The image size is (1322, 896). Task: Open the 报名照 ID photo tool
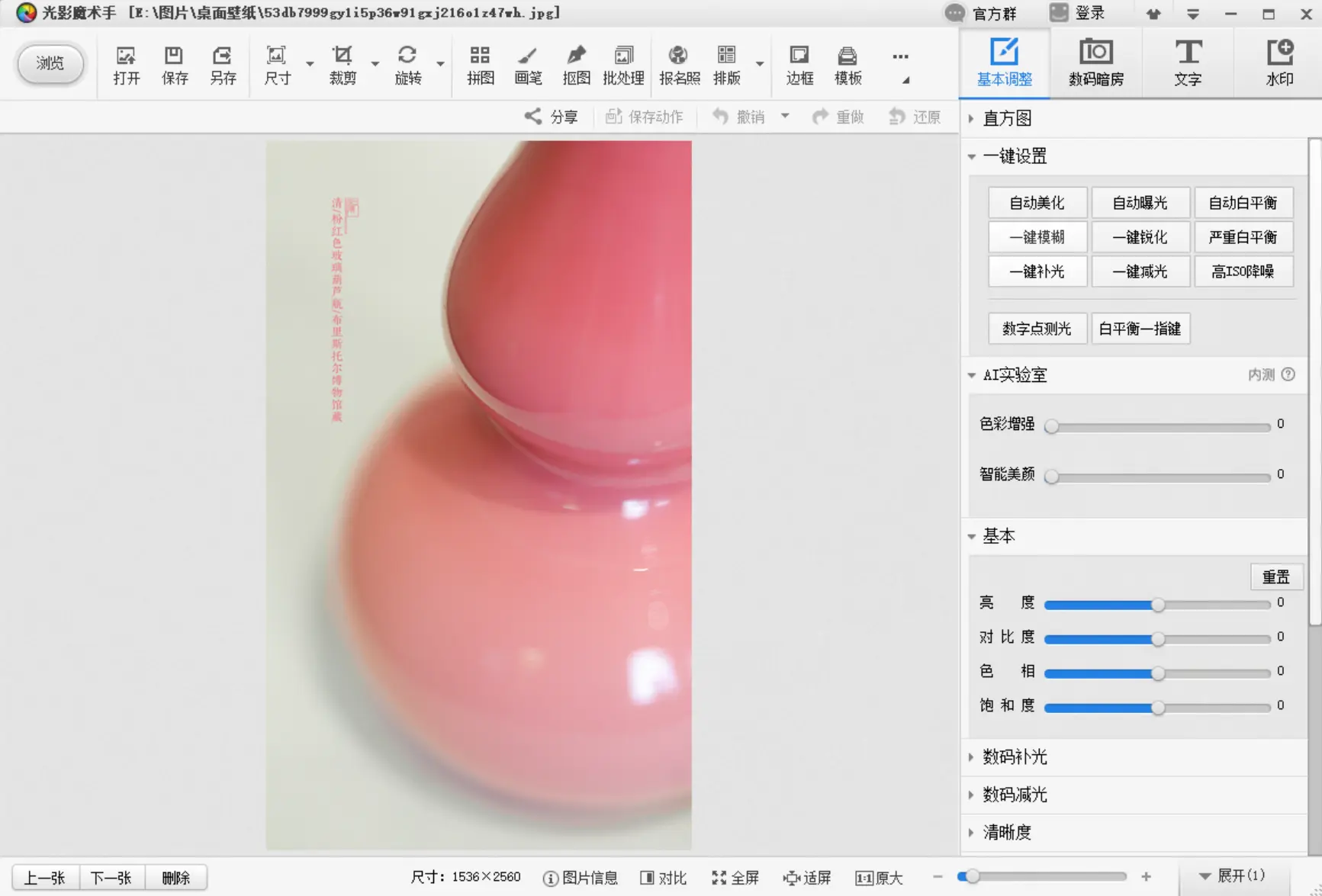[679, 65]
